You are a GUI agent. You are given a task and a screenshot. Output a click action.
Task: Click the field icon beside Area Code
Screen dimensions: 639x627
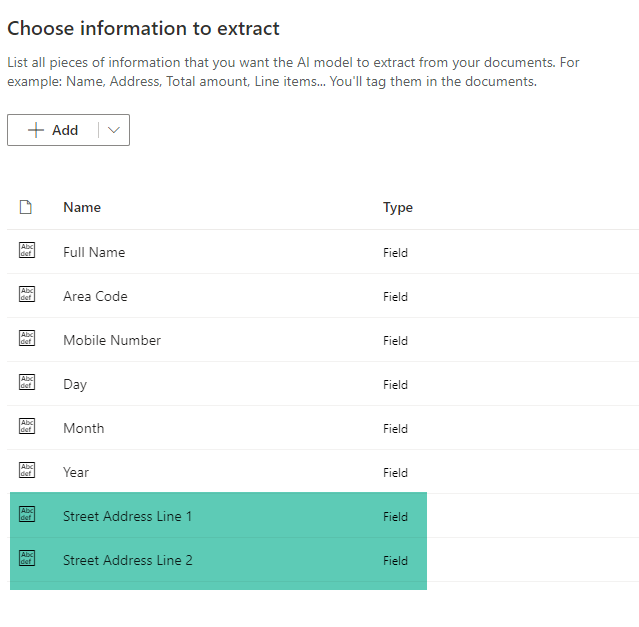[x=27, y=296]
